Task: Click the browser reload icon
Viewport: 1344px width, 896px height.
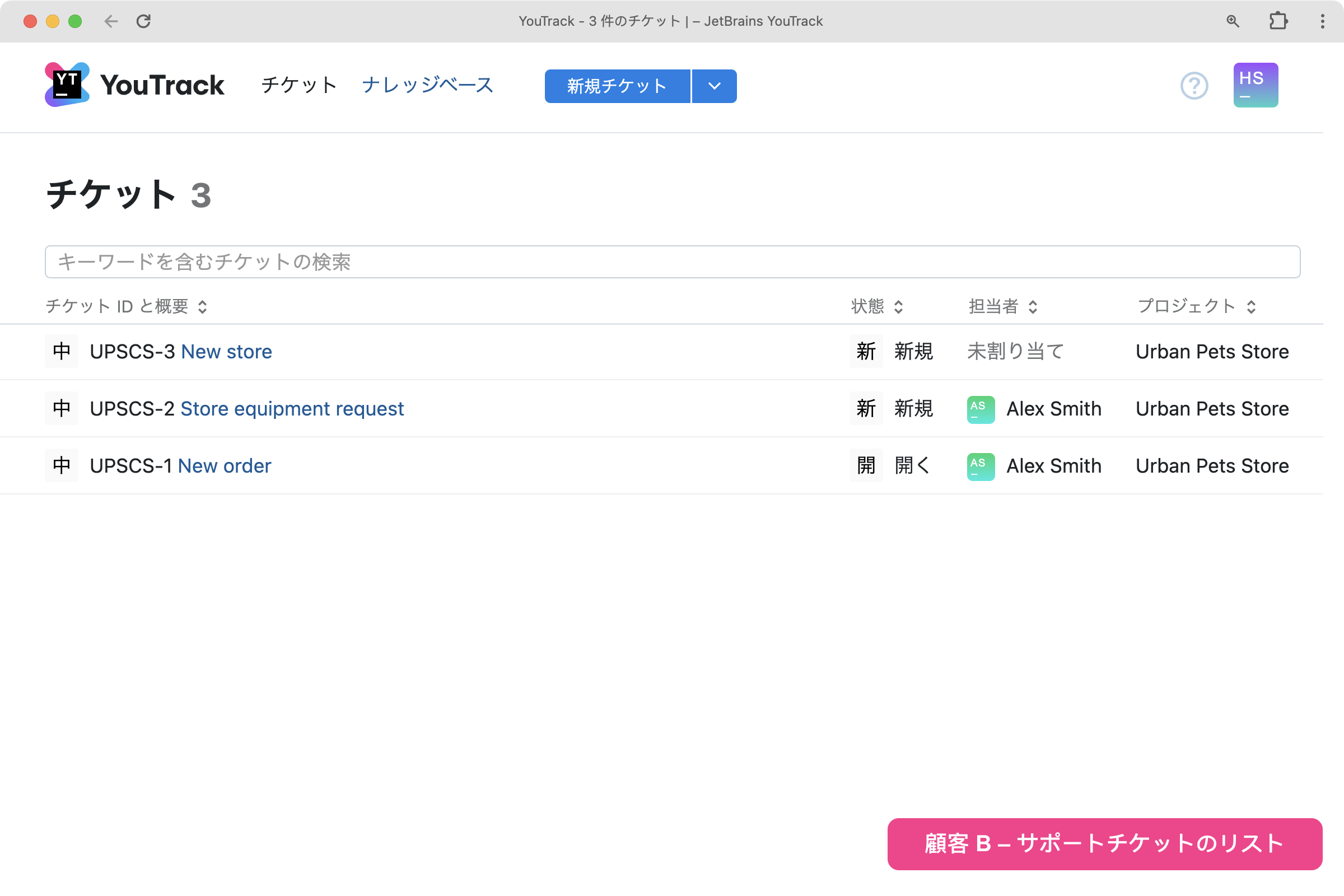Action: click(143, 21)
